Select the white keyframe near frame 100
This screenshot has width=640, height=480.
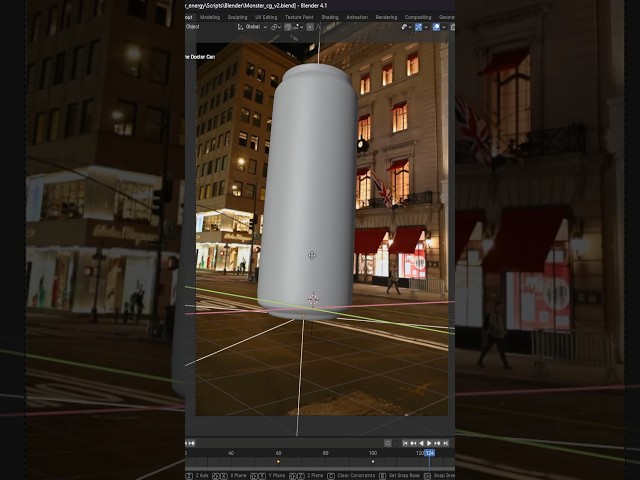coord(373,462)
